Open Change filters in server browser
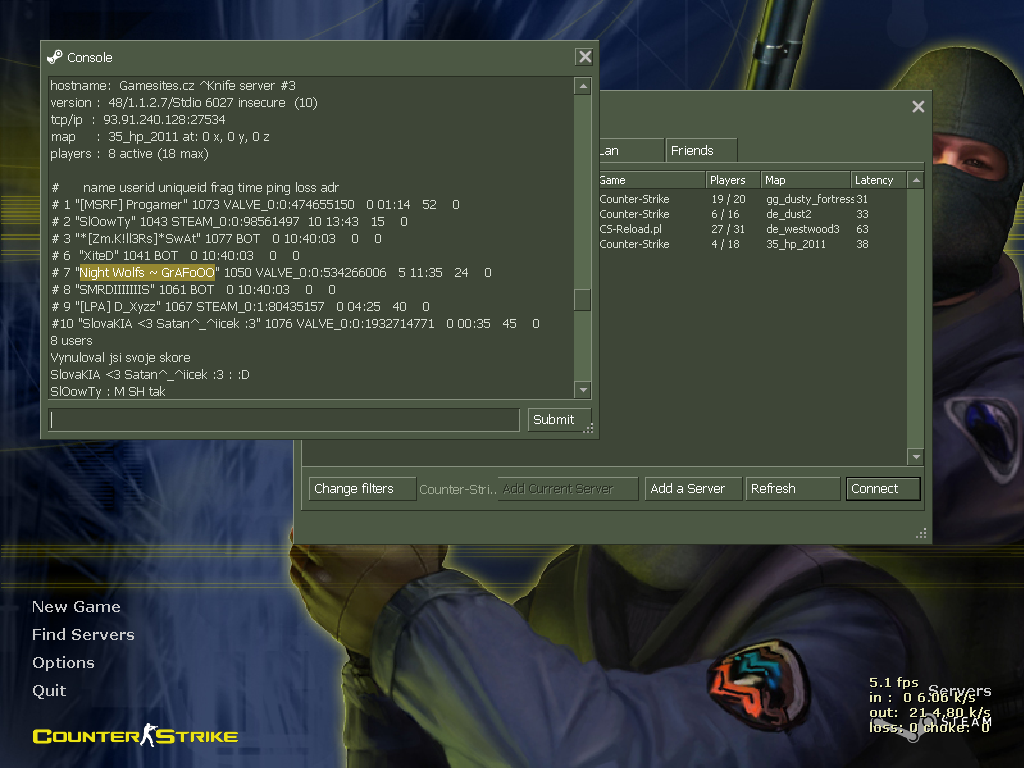The width and height of the screenshot is (1024, 768). point(362,489)
